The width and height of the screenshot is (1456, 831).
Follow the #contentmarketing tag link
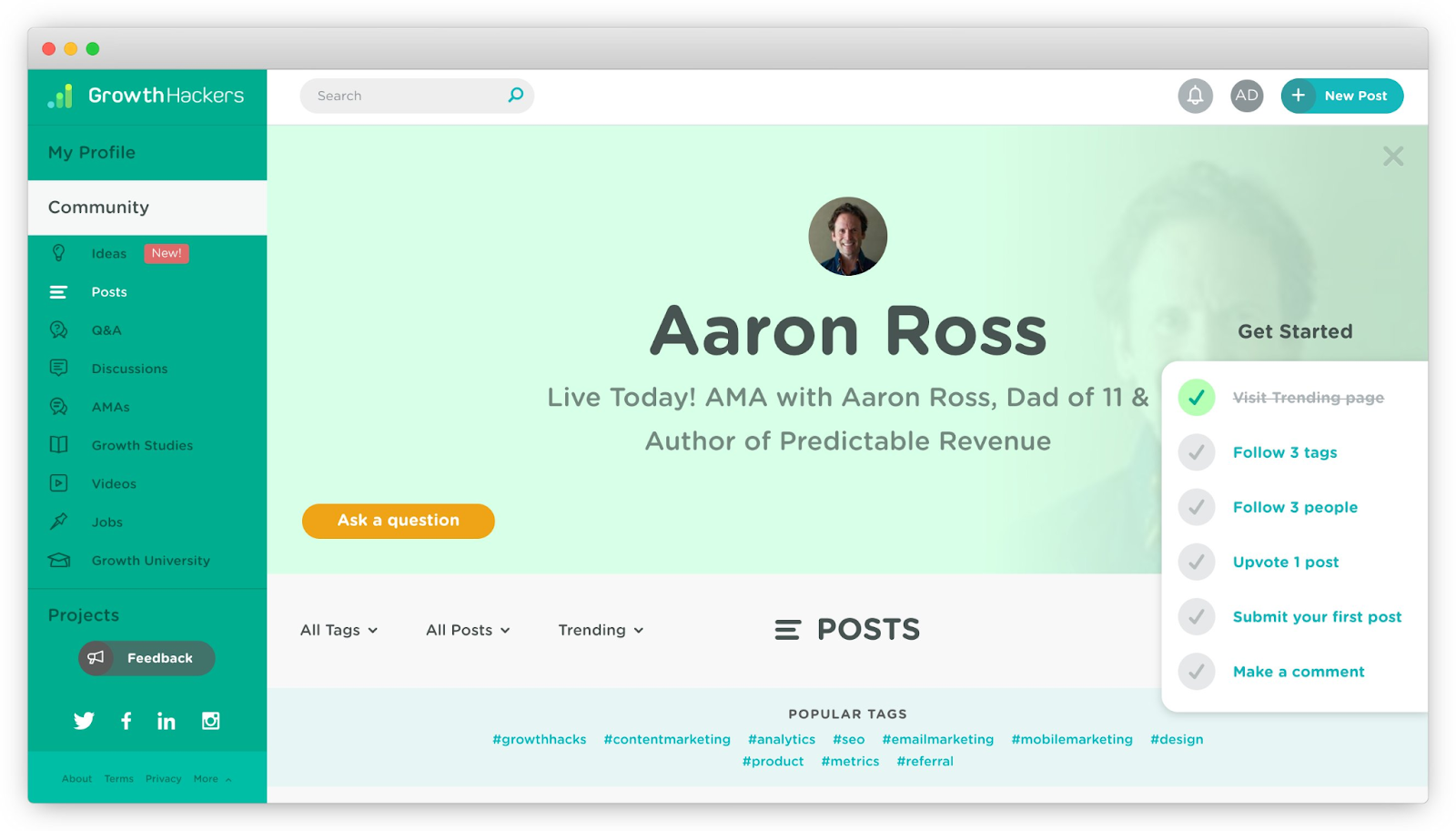pos(667,739)
